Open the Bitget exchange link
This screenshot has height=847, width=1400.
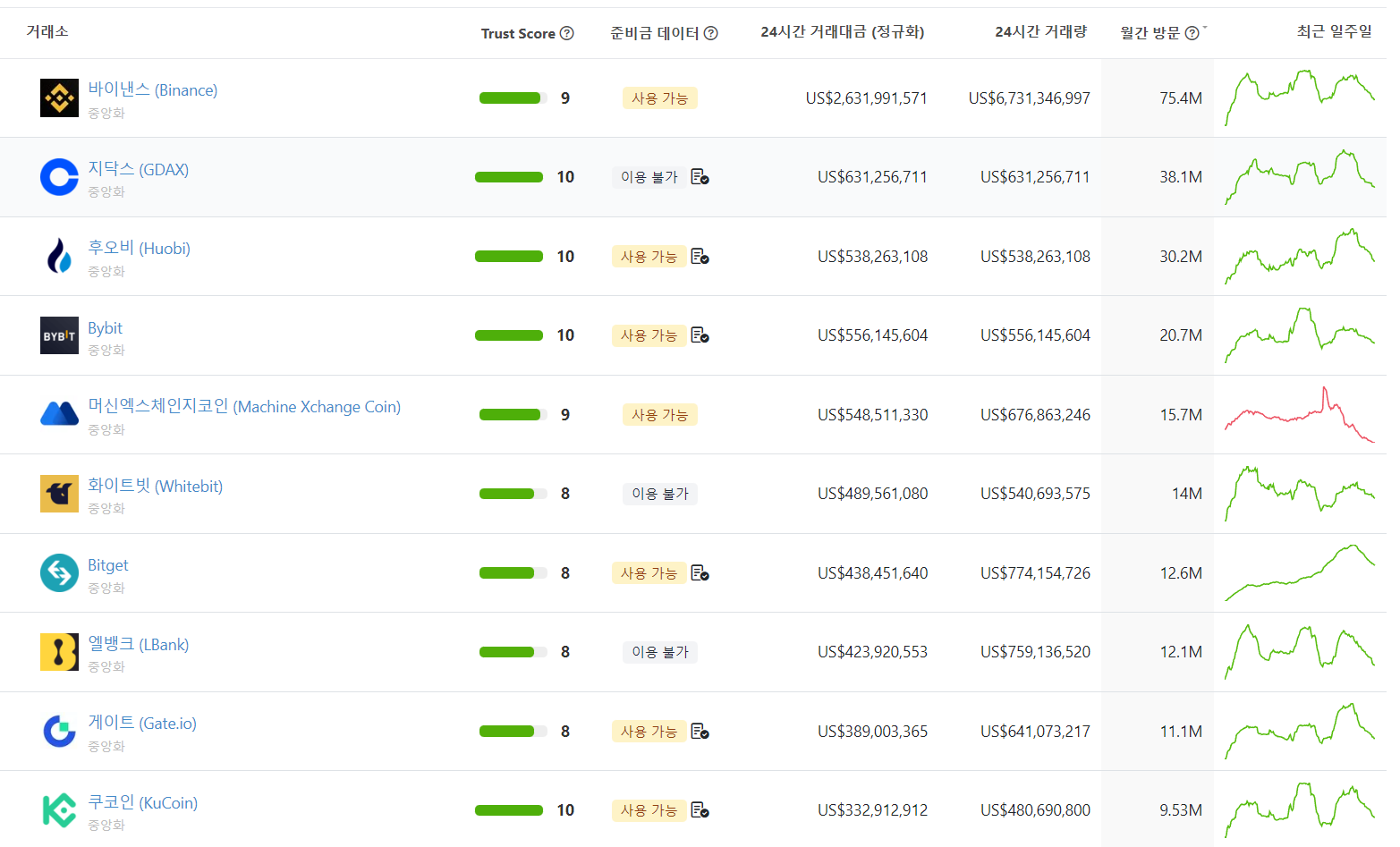pos(108,565)
